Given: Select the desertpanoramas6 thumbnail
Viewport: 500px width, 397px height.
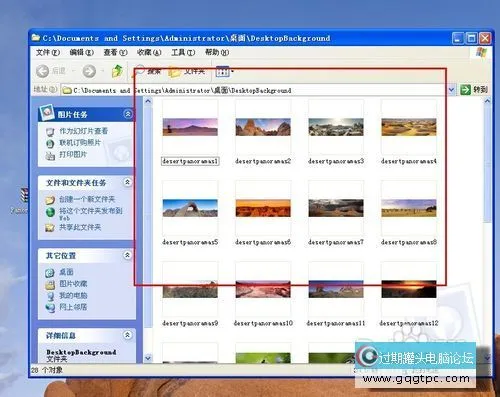Looking at the screenshot, I should tap(263, 208).
